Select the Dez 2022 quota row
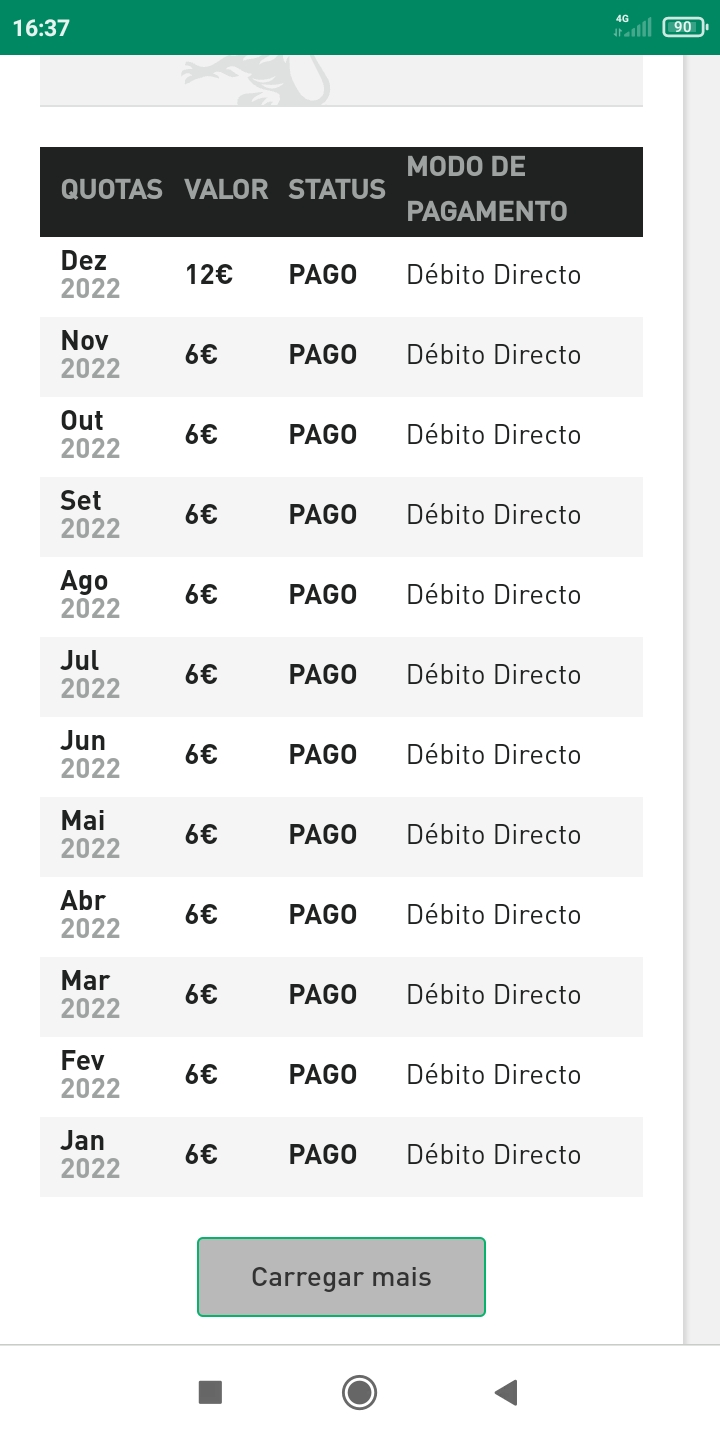 pyautogui.click(x=341, y=275)
